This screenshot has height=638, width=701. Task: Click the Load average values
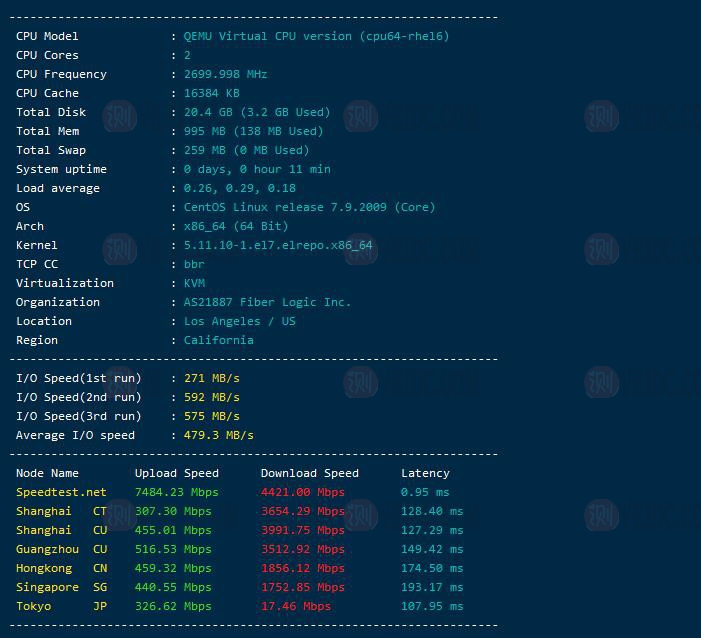point(239,188)
